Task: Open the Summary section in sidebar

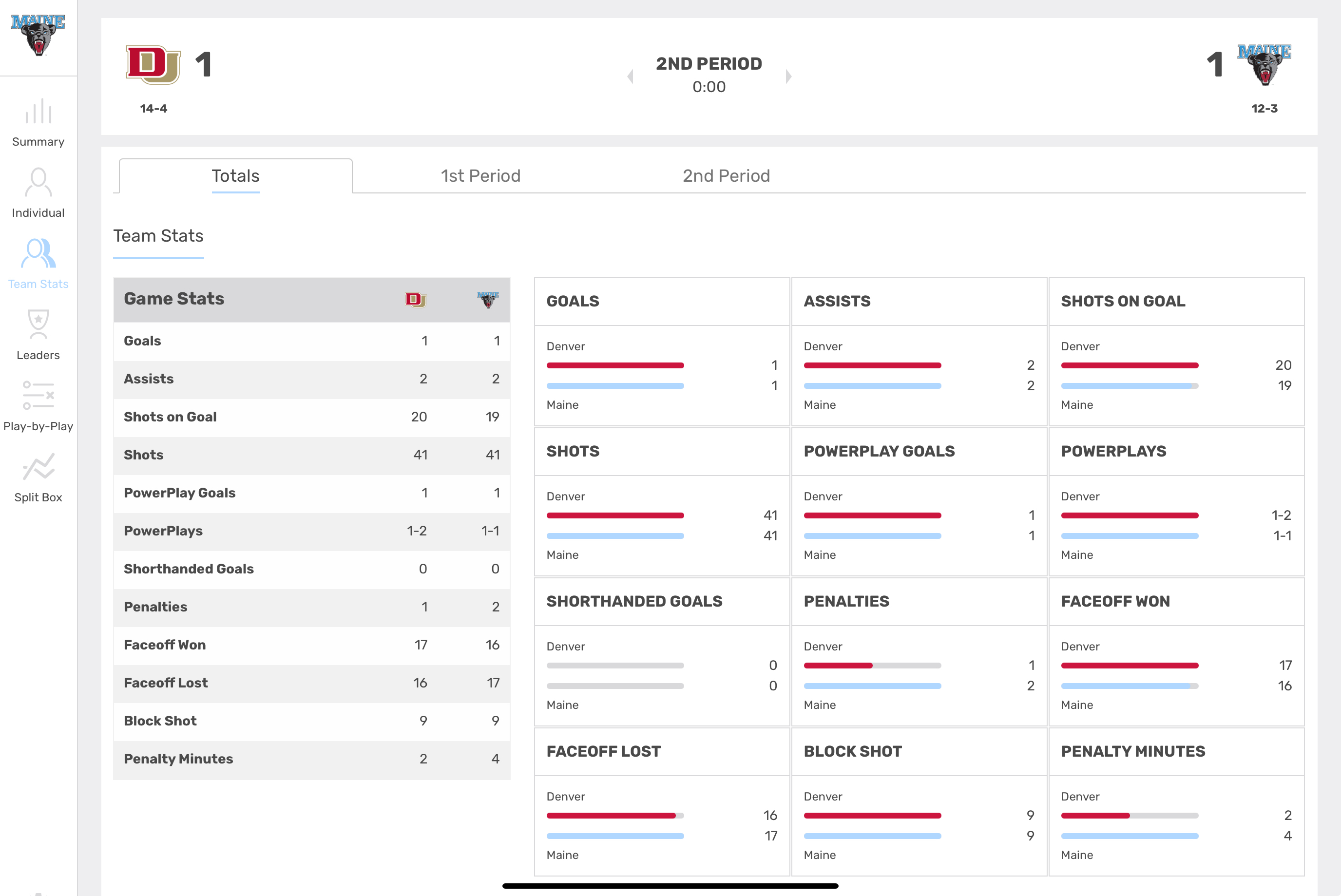Action: coord(38,123)
